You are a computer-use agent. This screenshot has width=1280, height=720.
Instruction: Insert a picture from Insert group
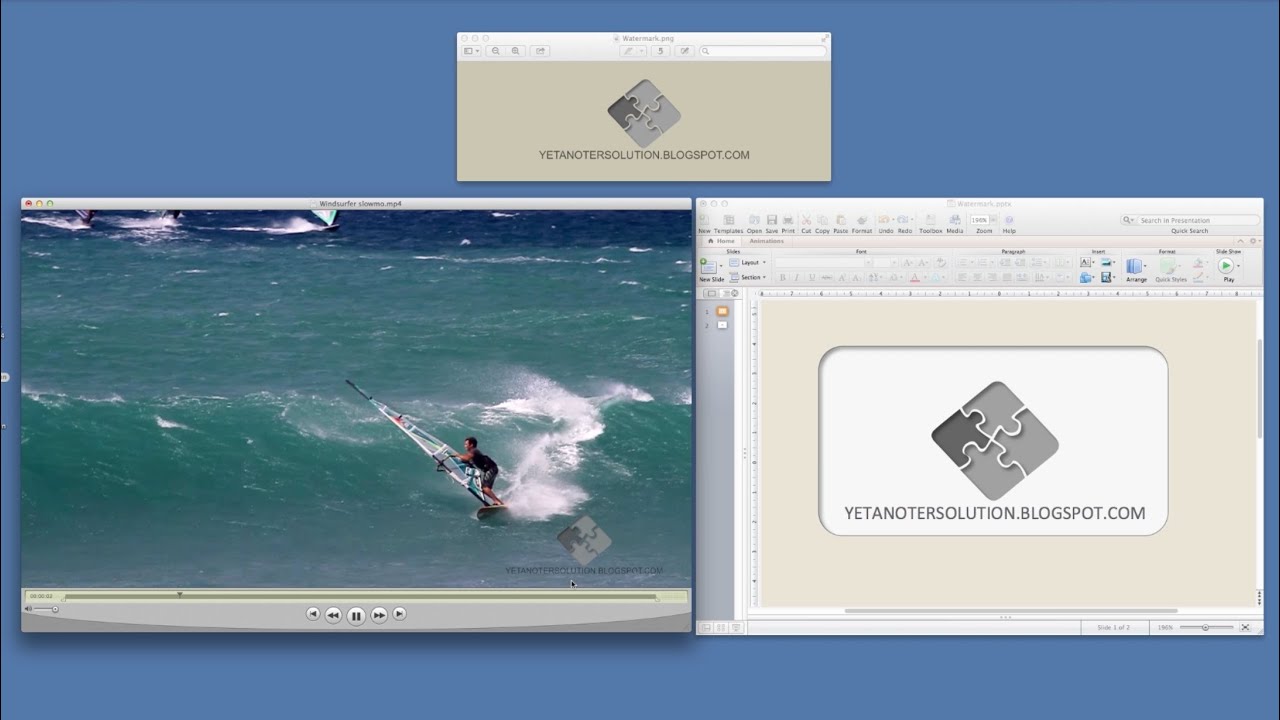click(x=1106, y=262)
